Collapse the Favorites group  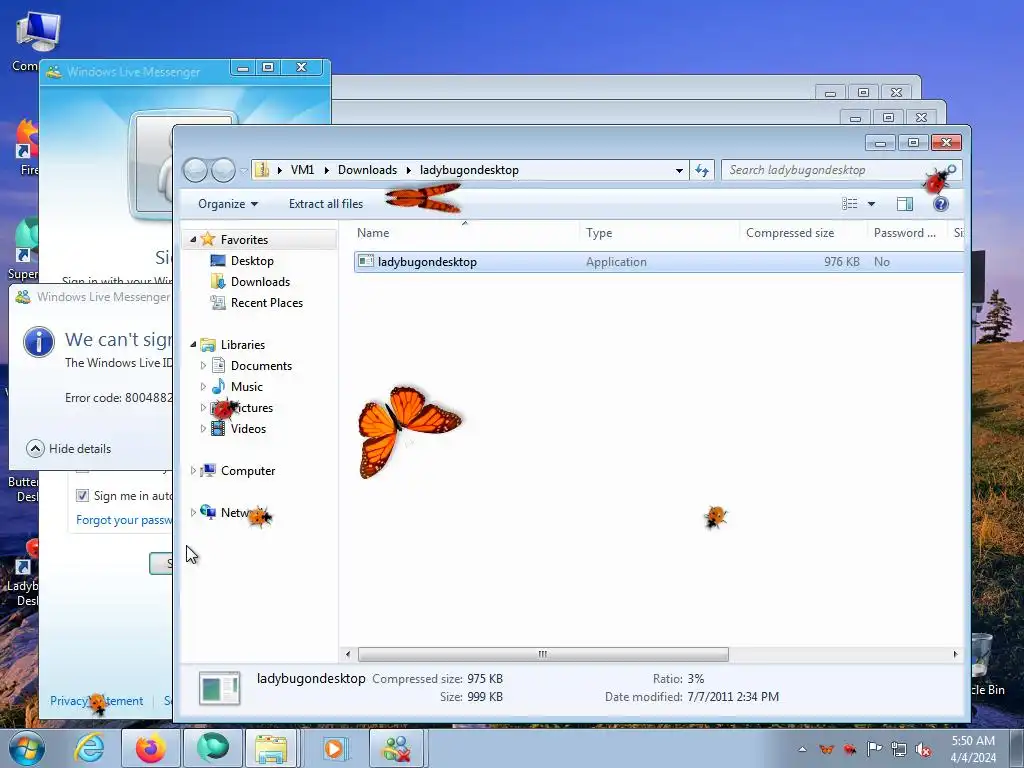[x=193, y=240]
